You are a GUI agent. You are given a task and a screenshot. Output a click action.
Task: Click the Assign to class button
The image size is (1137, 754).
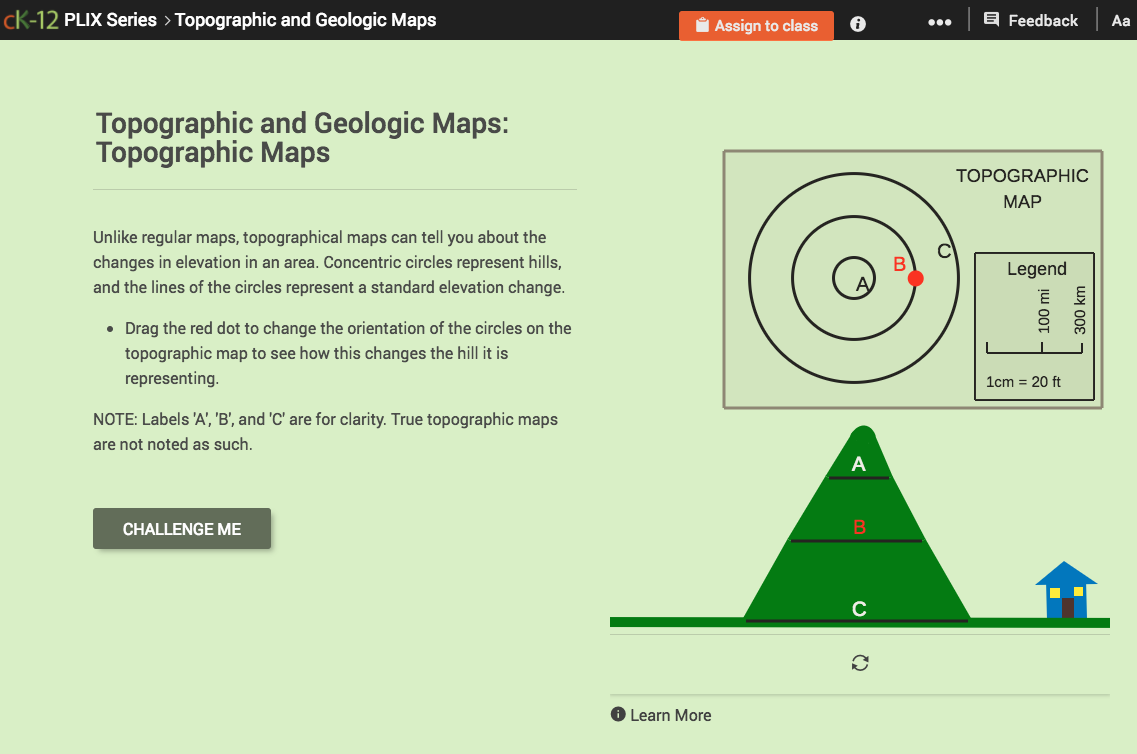pyautogui.click(x=756, y=25)
